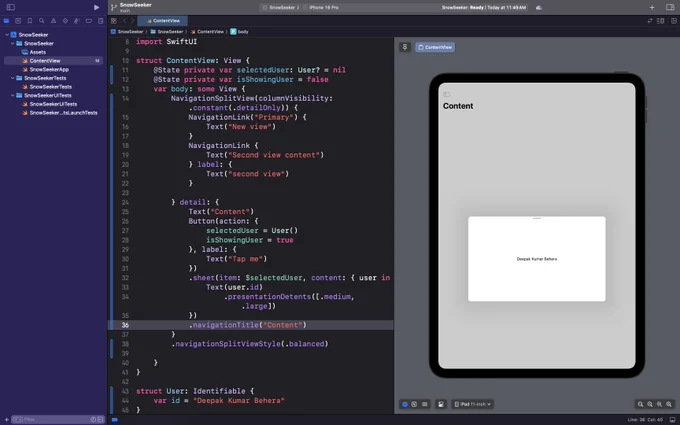Screen dimensions: 680x425
Task: Click line 36 navigationTitle code
Action: tap(248, 325)
